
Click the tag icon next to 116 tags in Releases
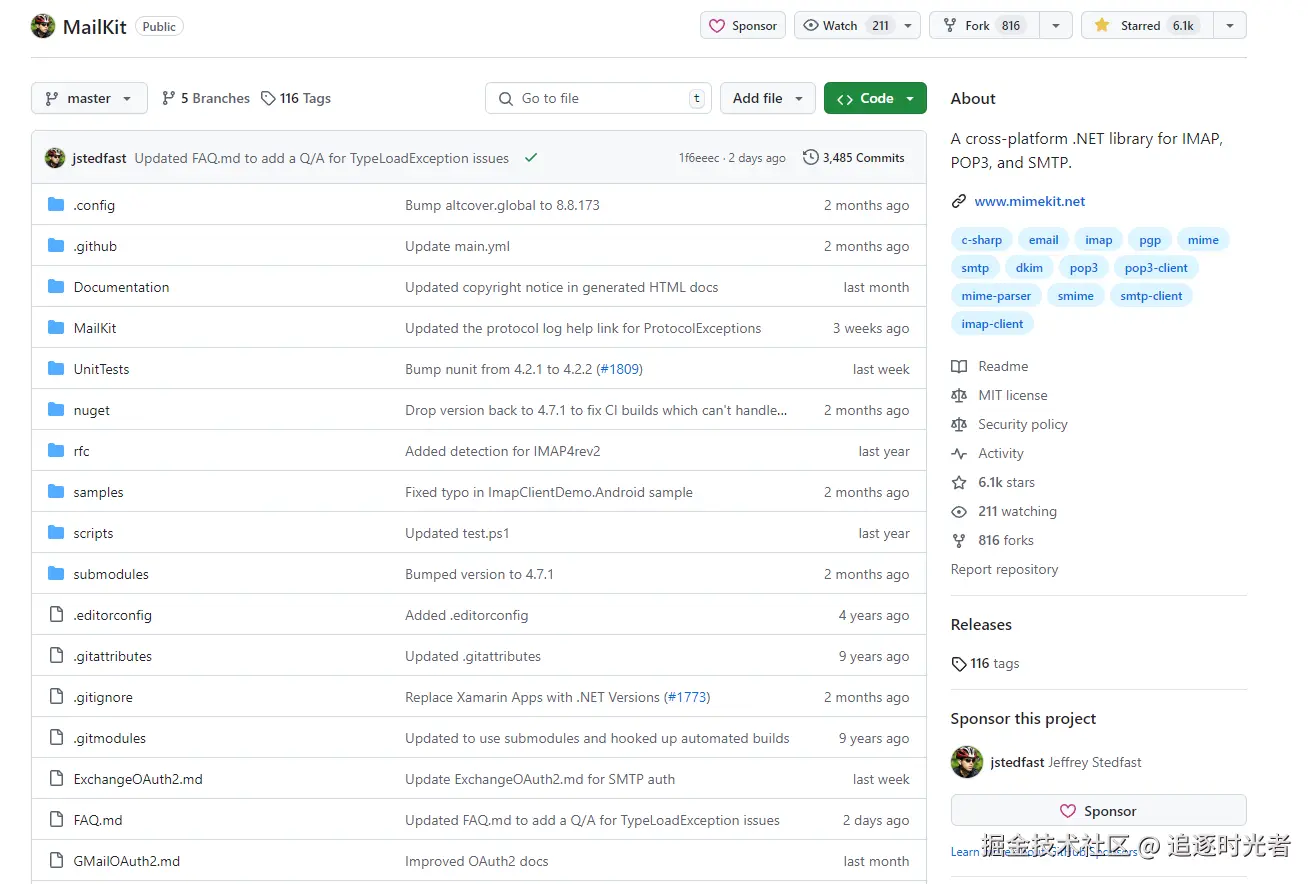click(x=959, y=664)
